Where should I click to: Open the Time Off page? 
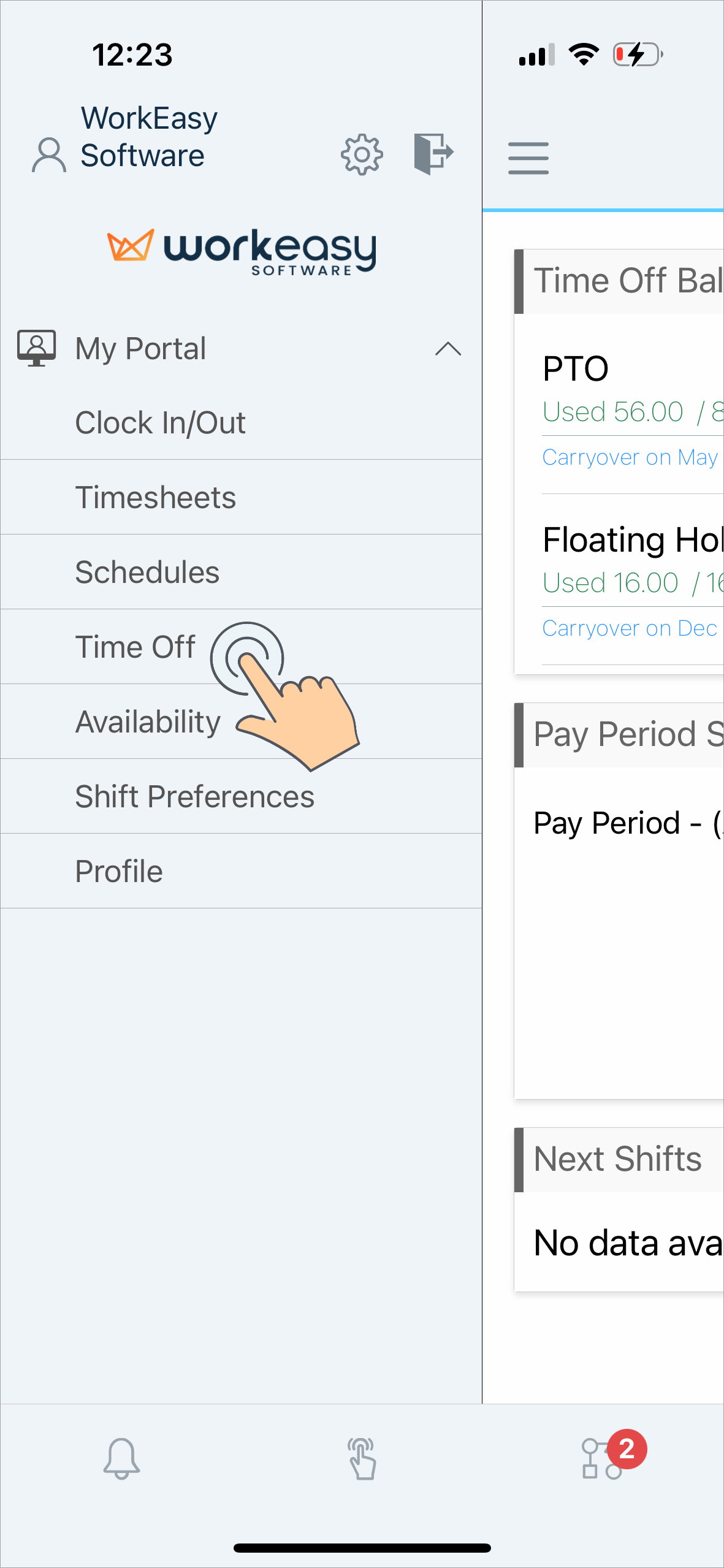(x=241, y=647)
